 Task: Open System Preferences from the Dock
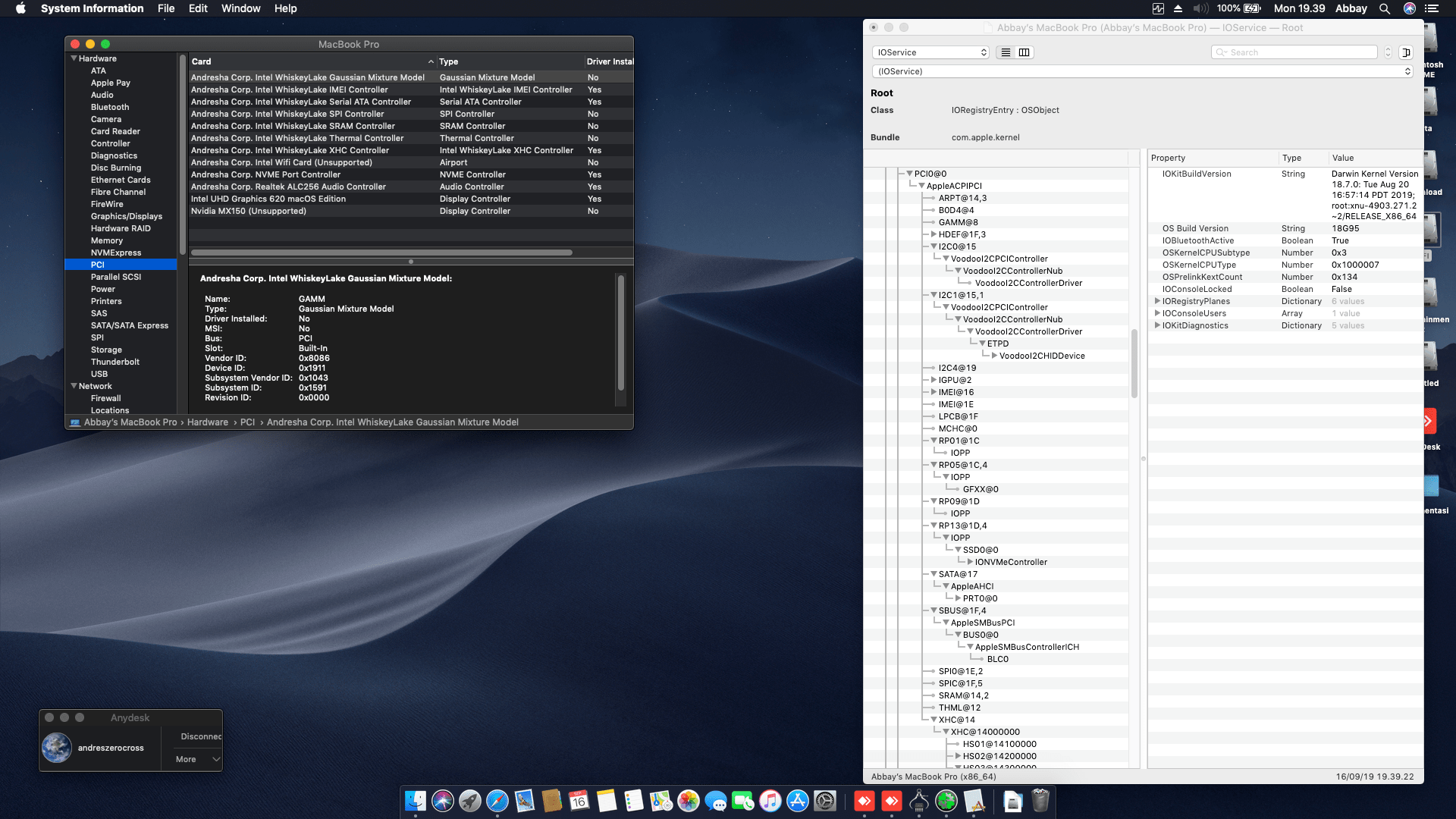pyautogui.click(x=824, y=802)
